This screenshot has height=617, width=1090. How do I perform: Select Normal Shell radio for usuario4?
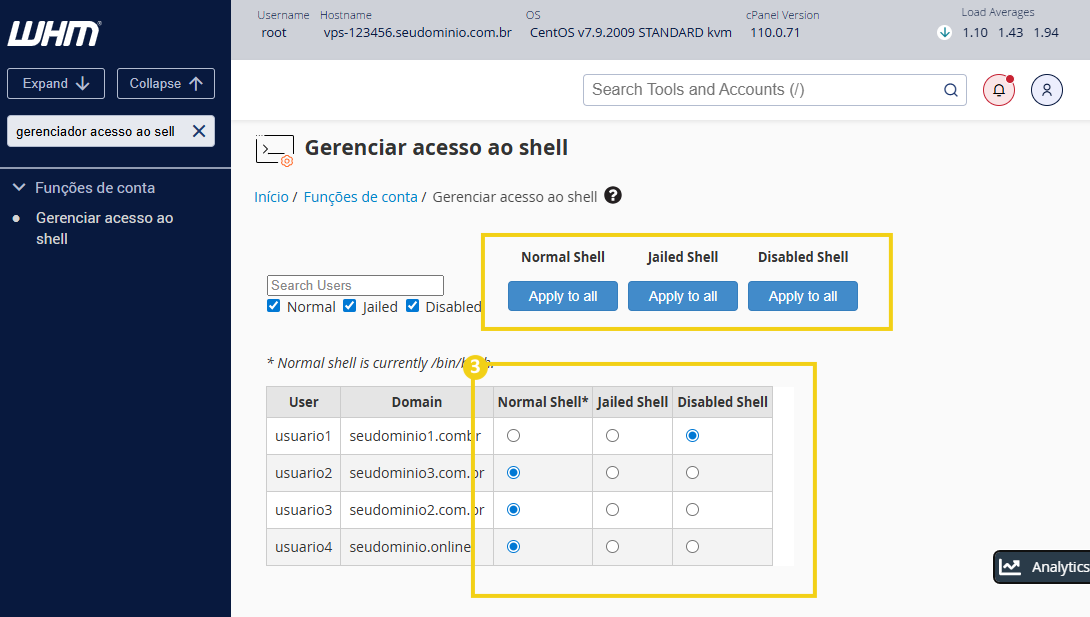pos(514,546)
